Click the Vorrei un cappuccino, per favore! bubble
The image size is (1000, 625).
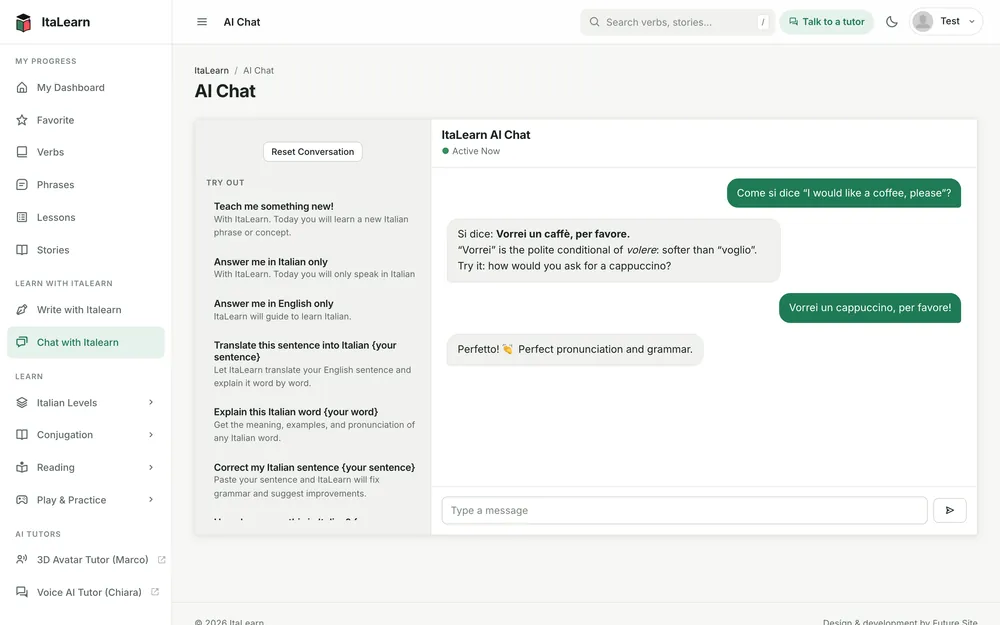(x=870, y=307)
